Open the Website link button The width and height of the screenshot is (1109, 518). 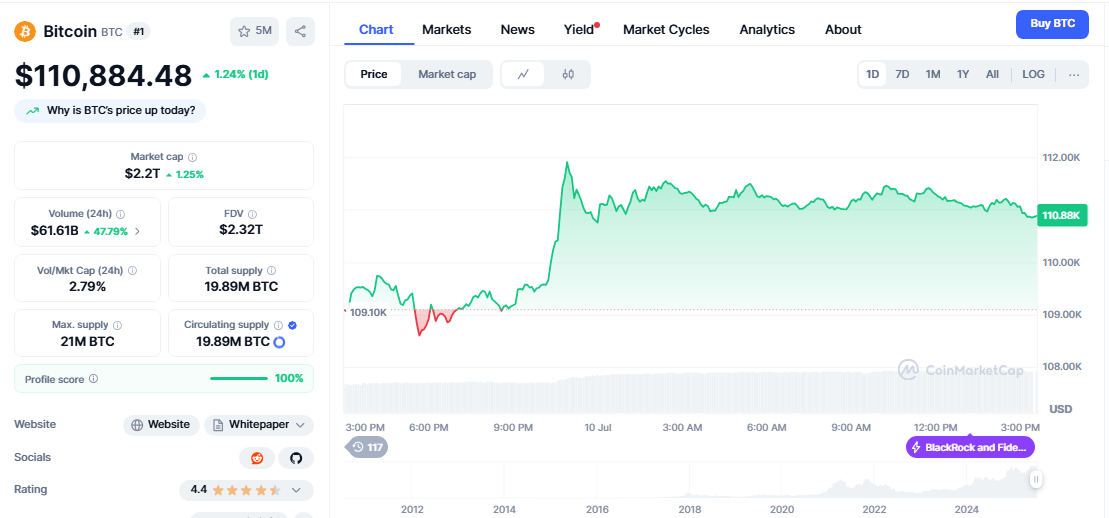point(161,425)
